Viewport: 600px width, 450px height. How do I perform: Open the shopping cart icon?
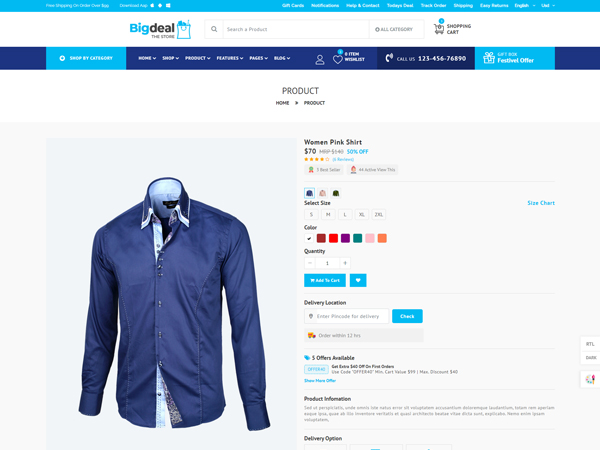click(439, 29)
